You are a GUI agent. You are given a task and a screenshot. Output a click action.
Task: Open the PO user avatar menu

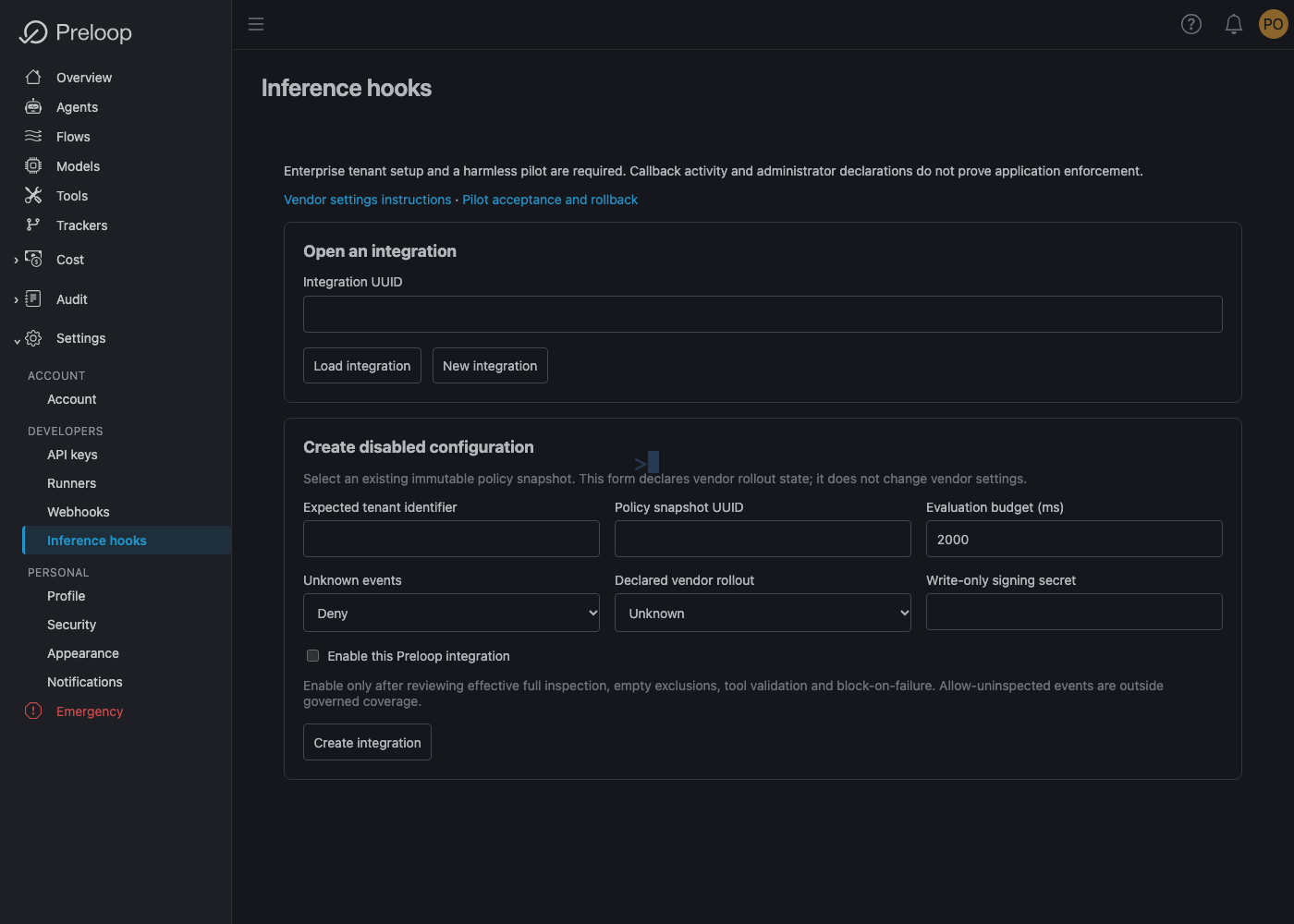1273,24
